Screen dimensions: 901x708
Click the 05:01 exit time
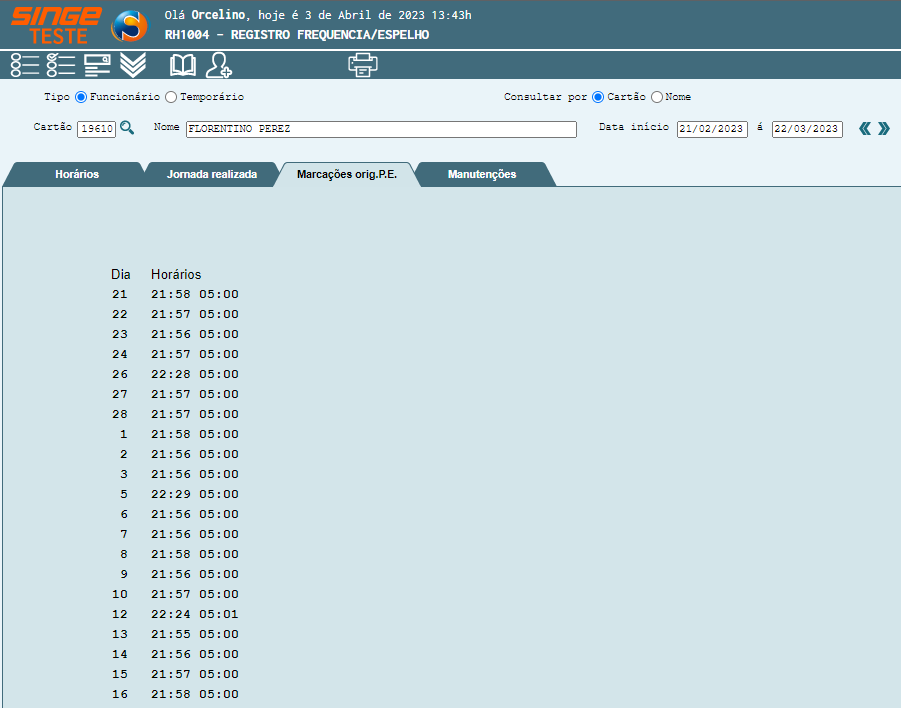click(219, 614)
